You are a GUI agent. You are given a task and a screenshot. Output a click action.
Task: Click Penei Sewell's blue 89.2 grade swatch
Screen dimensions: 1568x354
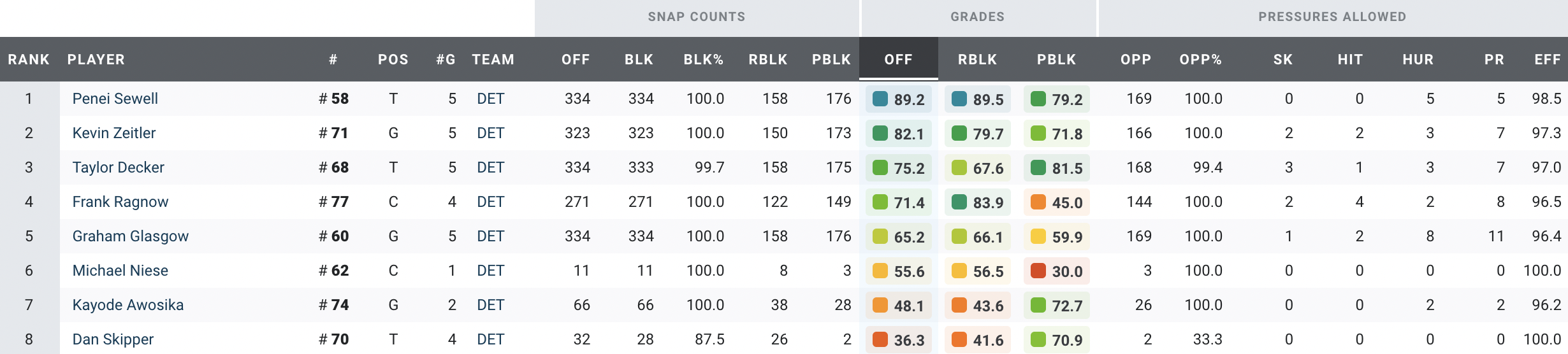pyautogui.click(x=880, y=99)
